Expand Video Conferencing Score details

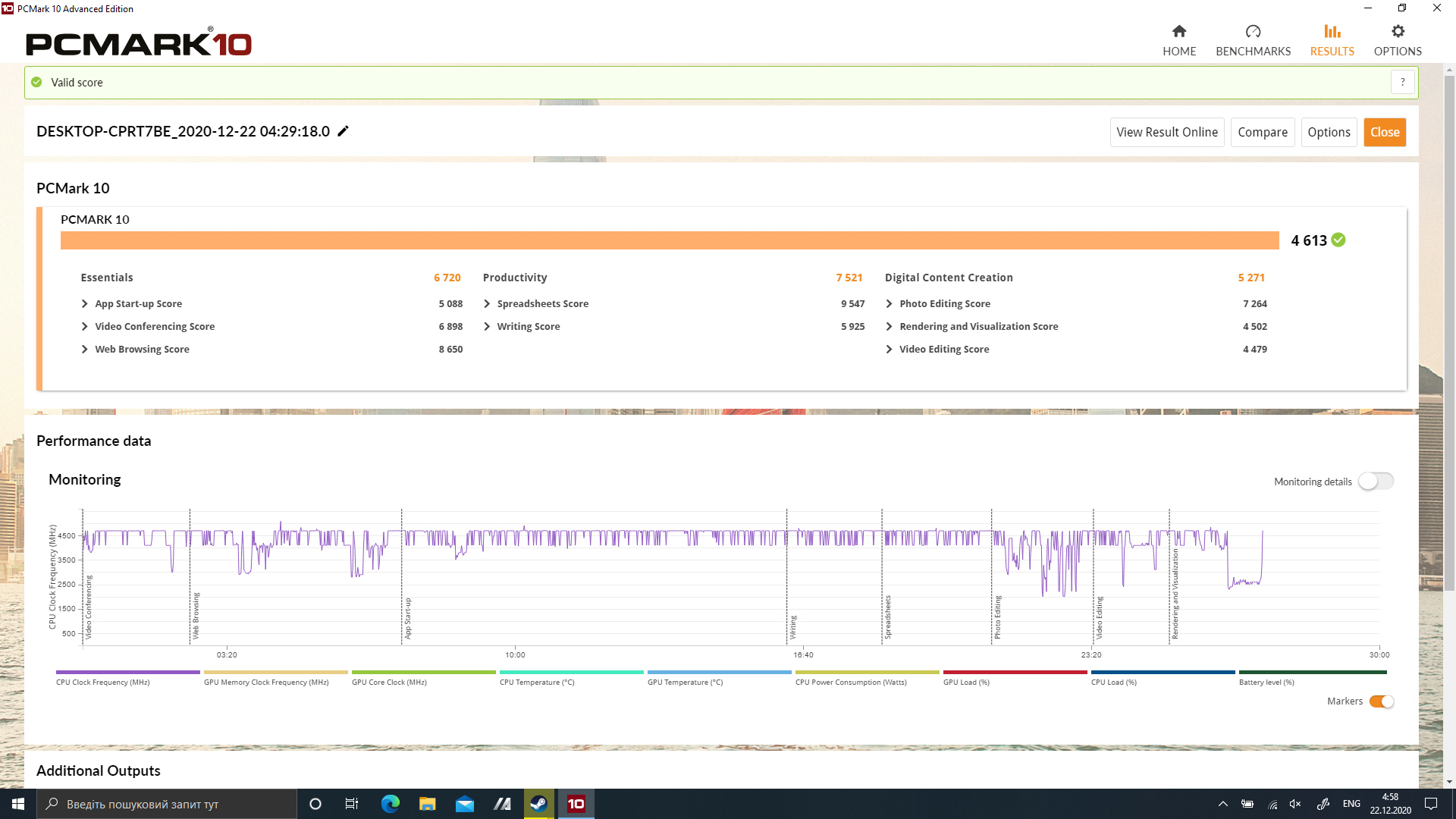click(x=84, y=326)
